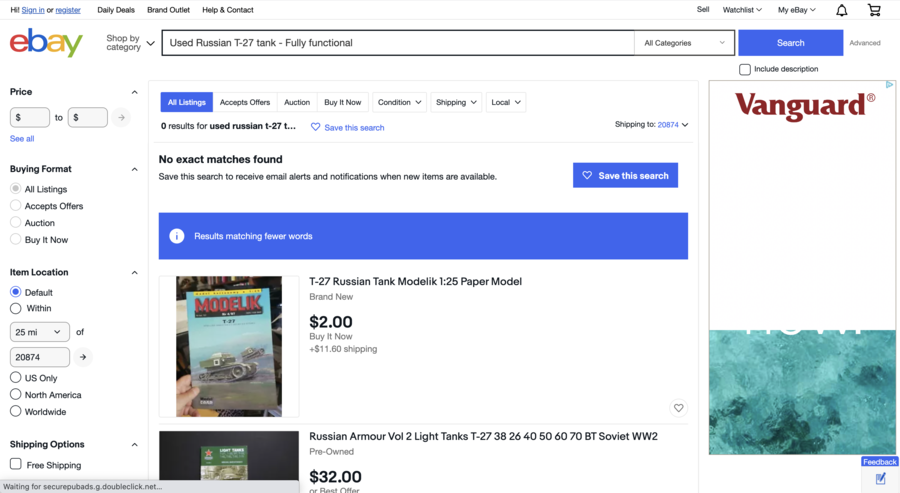Click heart icon beside Save this search link
Image resolution: width=900 pixels, height=493 pixels.
pos(315,127)
